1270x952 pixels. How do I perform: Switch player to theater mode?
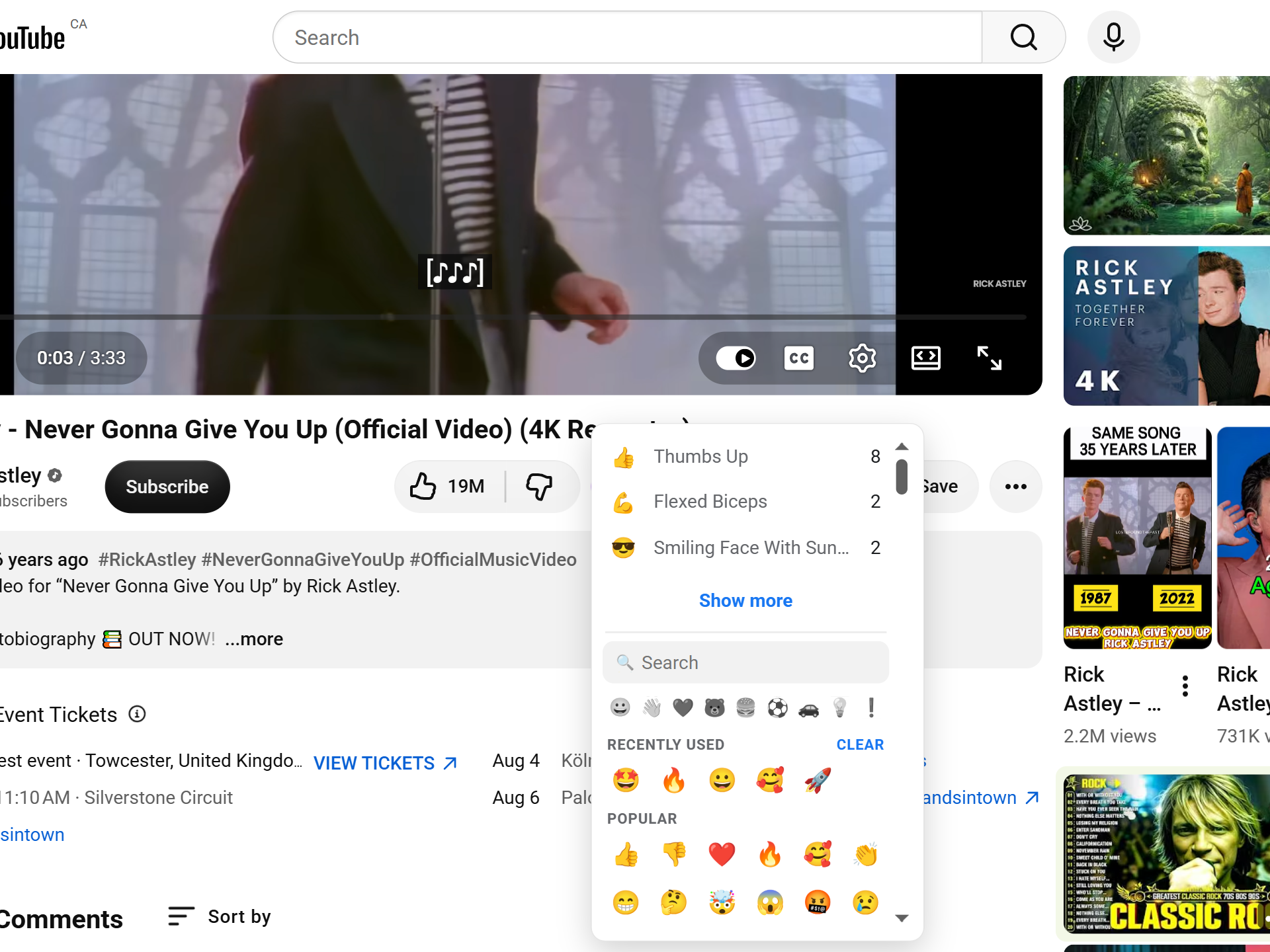point(926,358)
